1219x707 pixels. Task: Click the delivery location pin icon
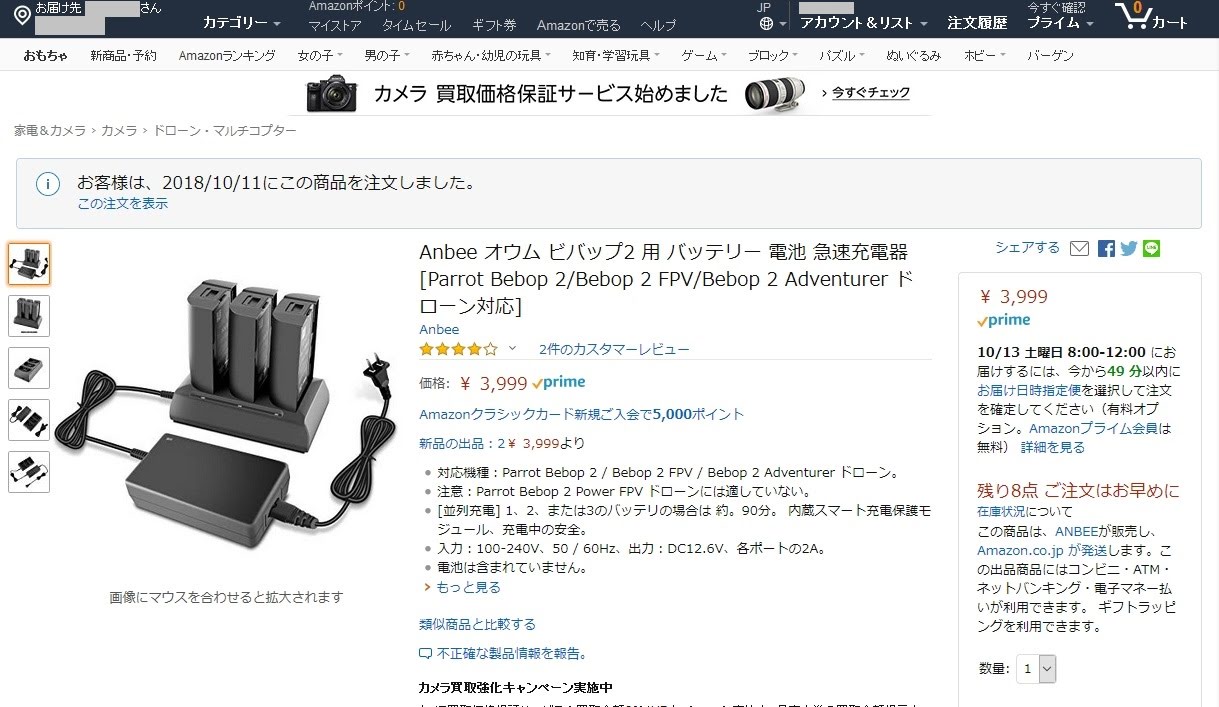[x=21, y=15]
